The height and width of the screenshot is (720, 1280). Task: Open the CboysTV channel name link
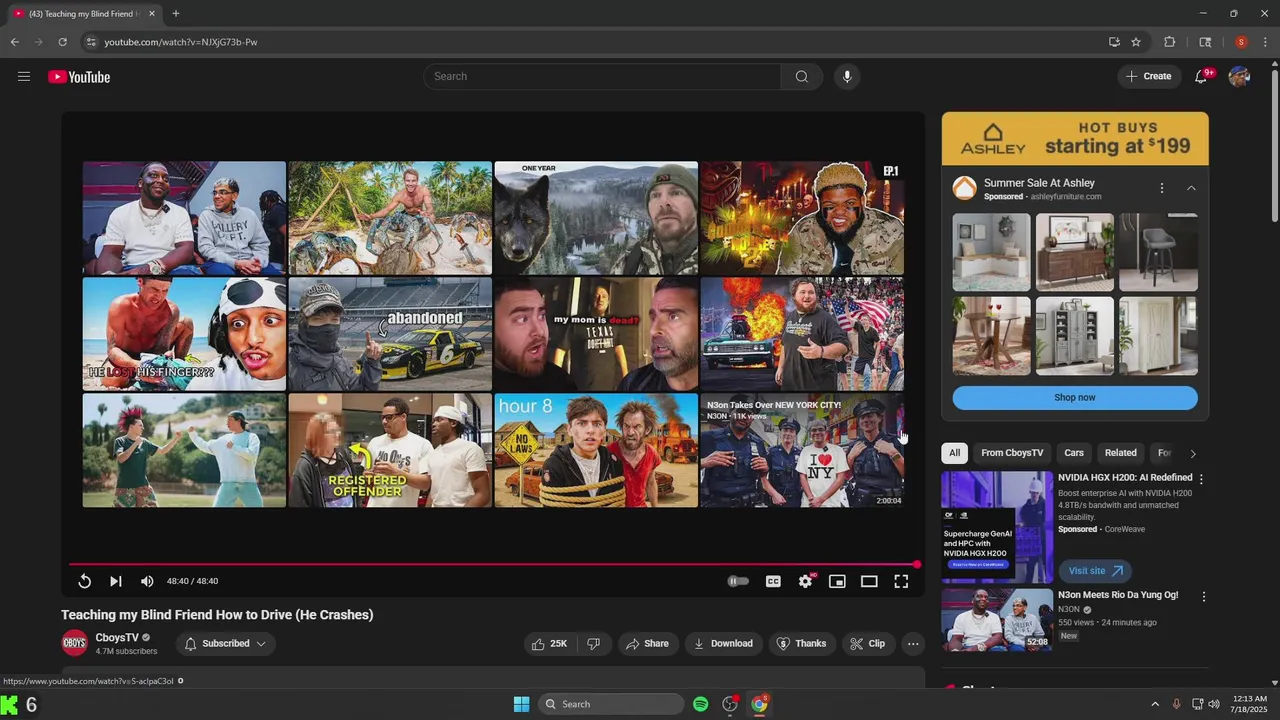(117, 637)
